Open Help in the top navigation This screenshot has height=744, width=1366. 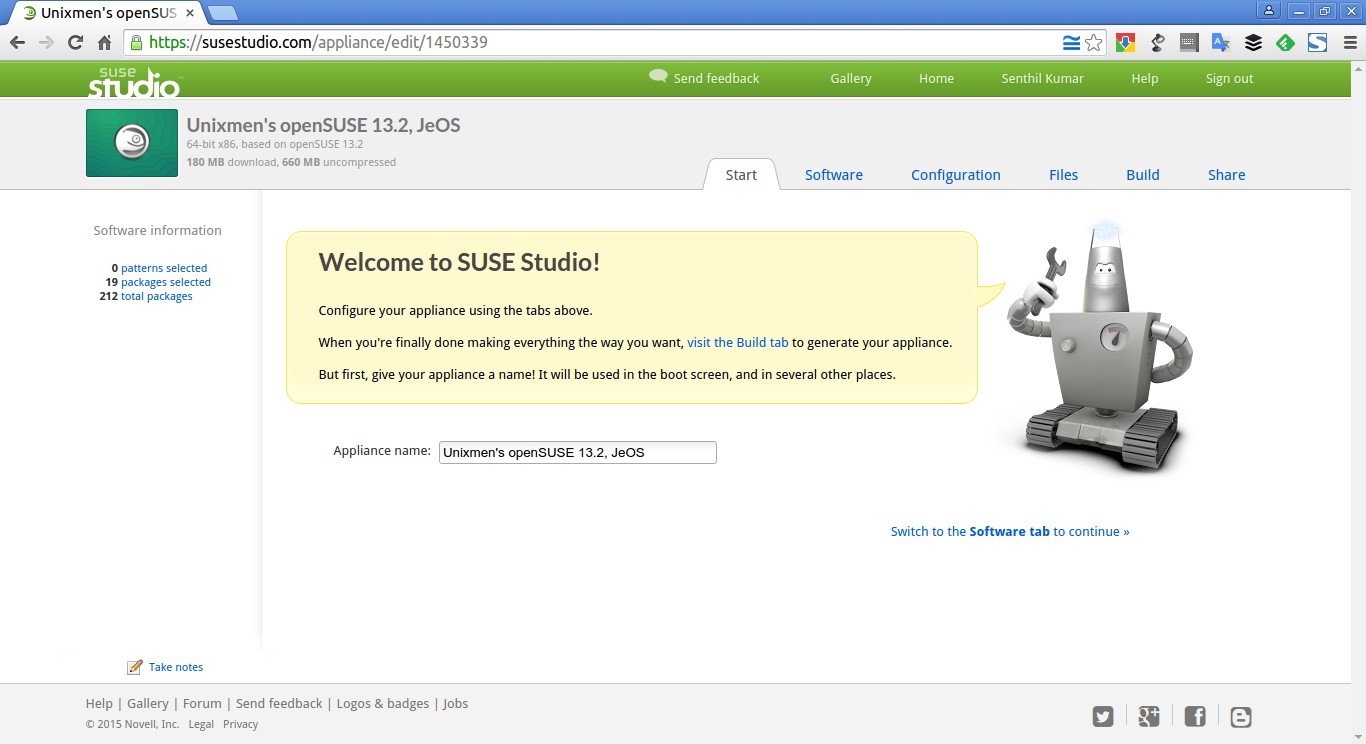tap(1145, 78)
